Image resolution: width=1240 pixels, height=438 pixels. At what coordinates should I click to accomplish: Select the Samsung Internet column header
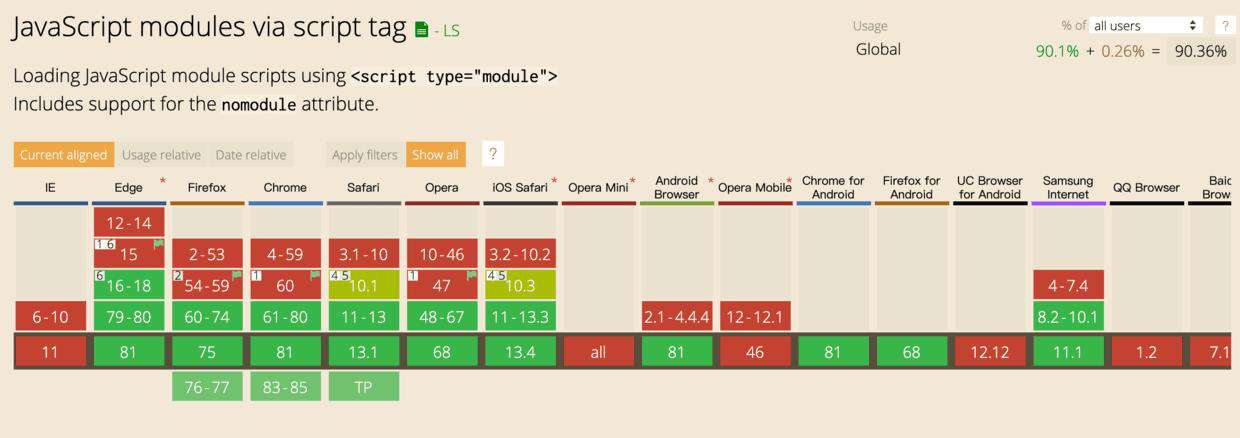pos(1068,187)
